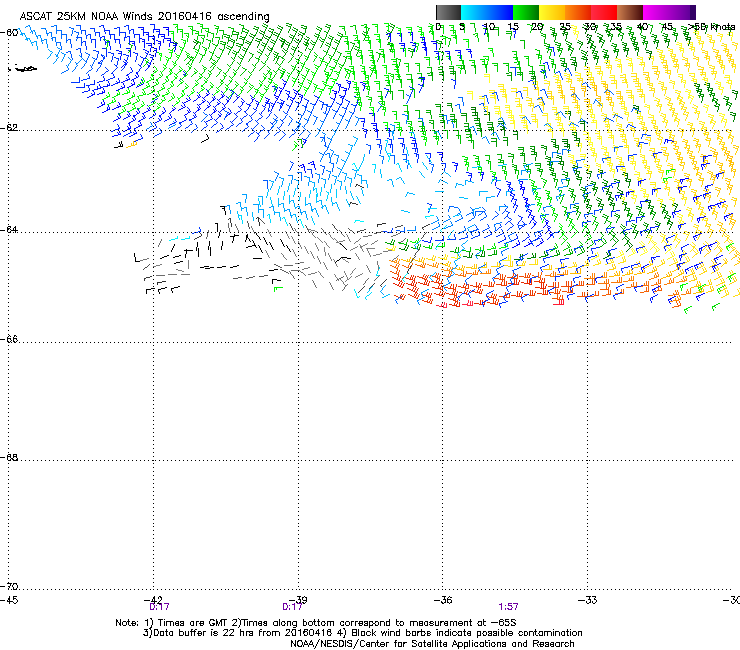
Task: Click the brown 35-40 knots legend band
Action: (x=630, y=12)
